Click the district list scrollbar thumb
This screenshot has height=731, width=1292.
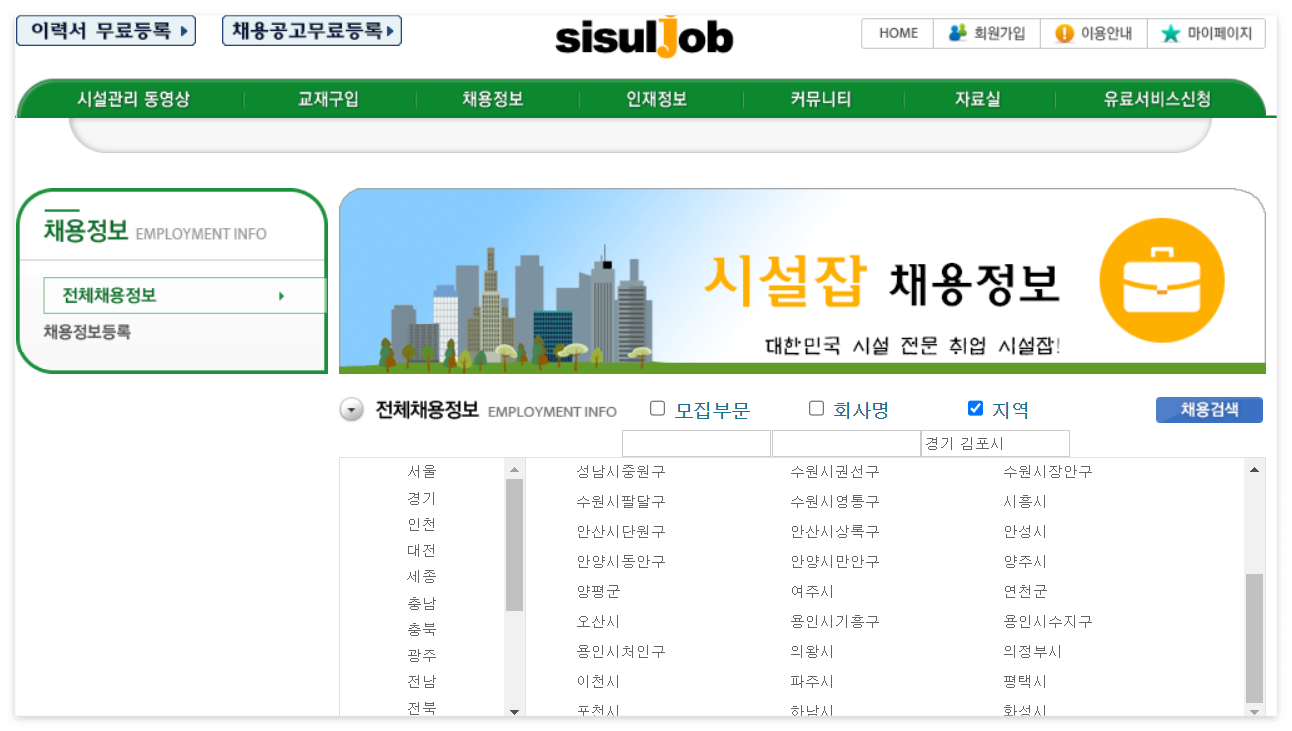pyautogui.click(x=1254, y=638)
